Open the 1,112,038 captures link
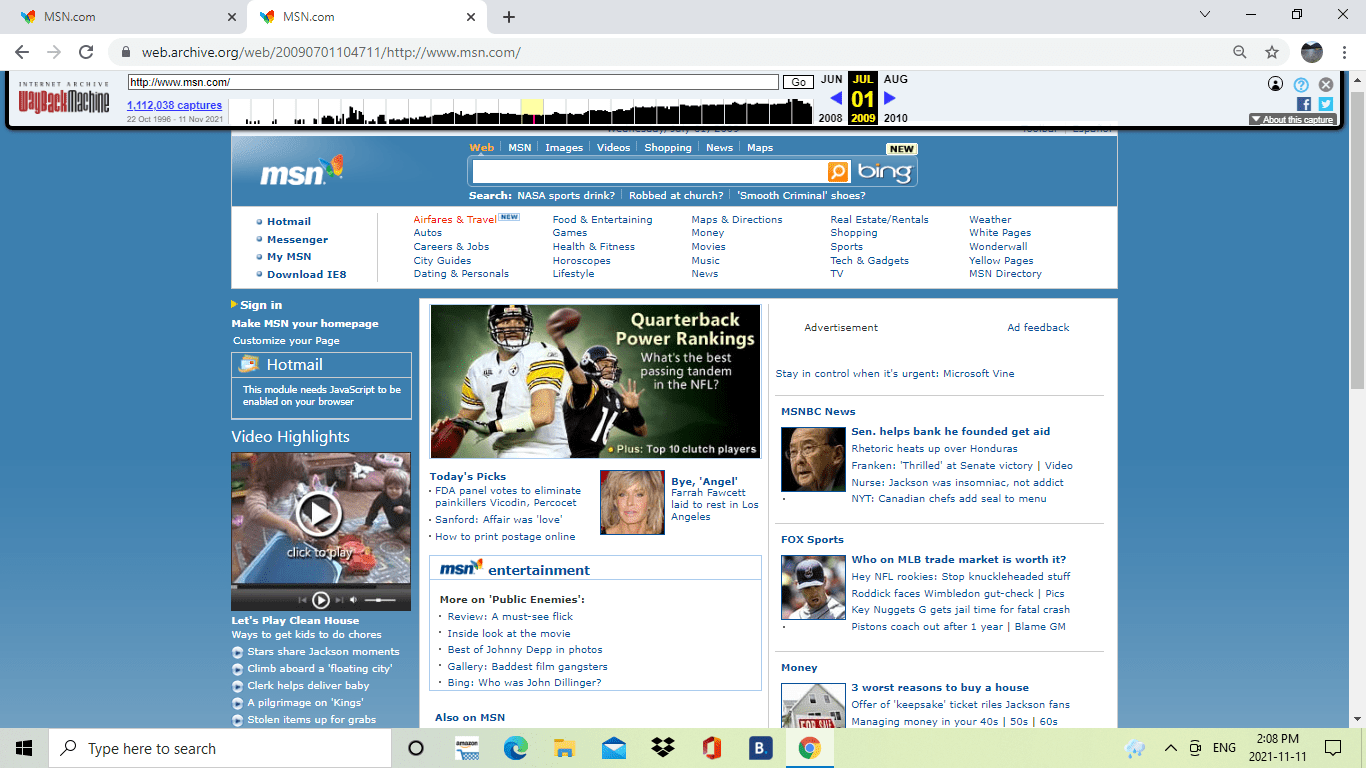This screenshot has height=768, width=1366. (x=174, y=105)
